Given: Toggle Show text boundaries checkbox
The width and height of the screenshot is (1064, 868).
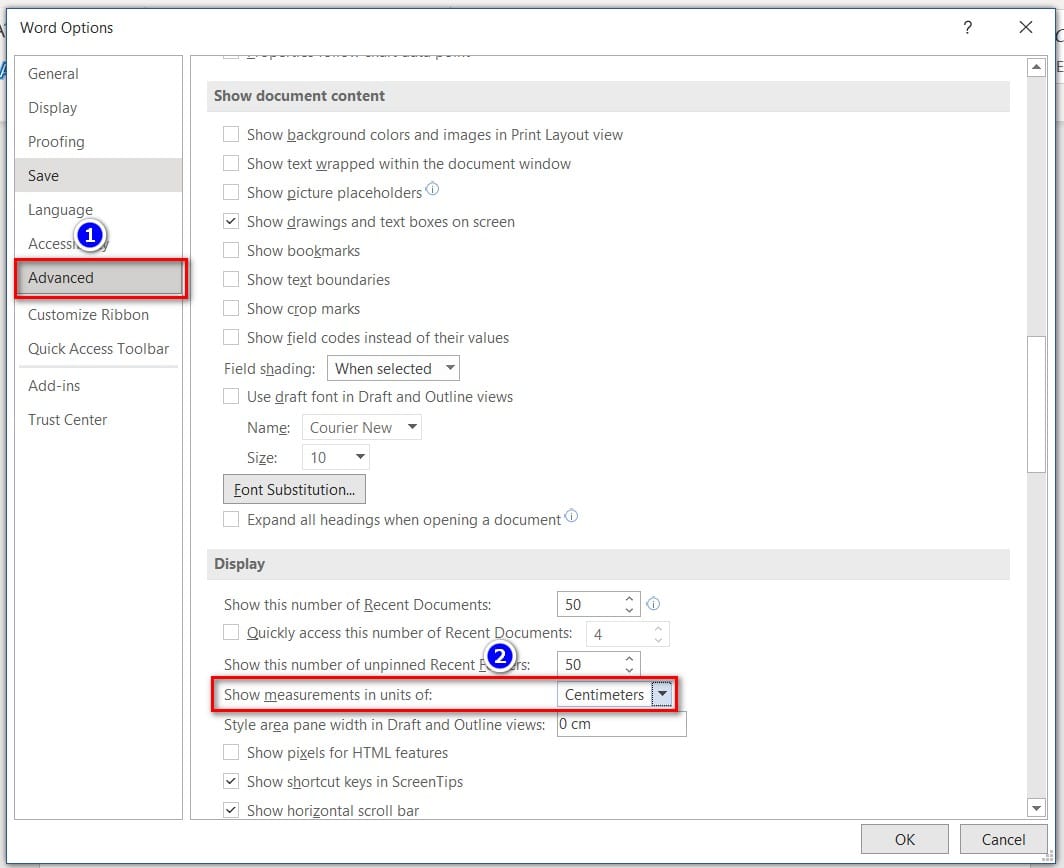Looking at the screenshot, I should [x=231, y=280].
